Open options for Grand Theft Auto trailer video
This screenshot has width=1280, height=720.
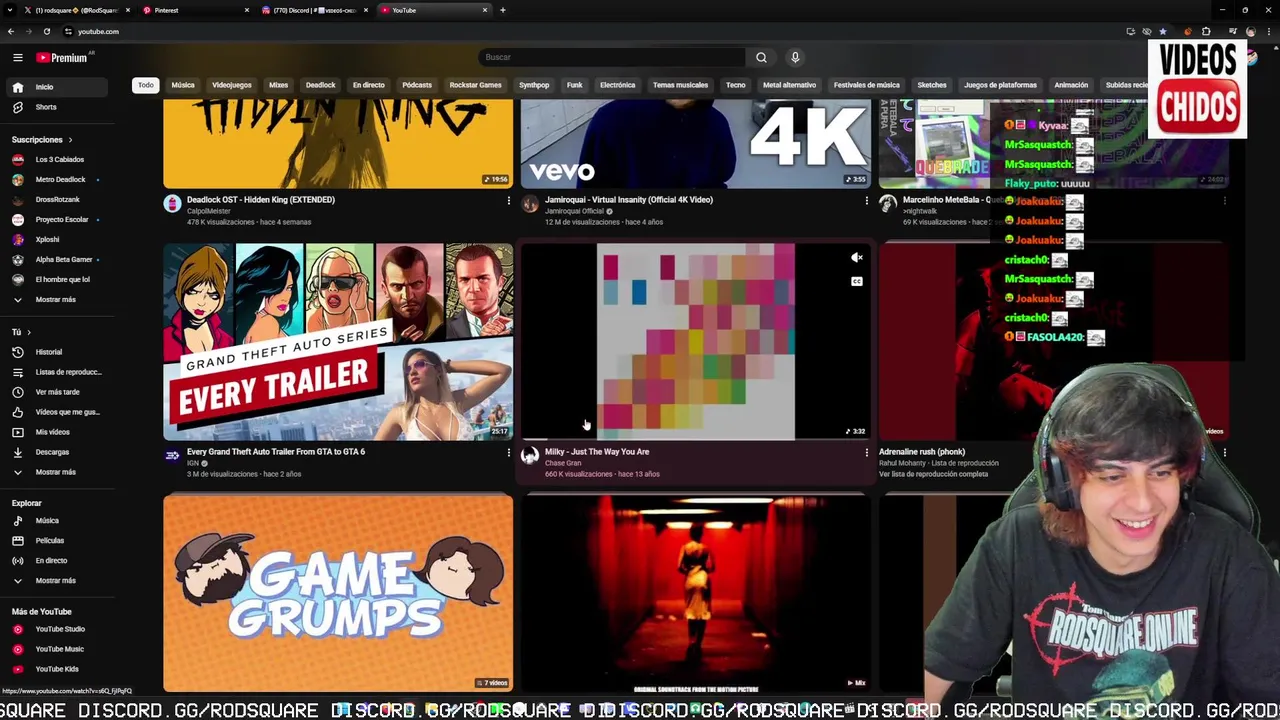coord(508,453)
